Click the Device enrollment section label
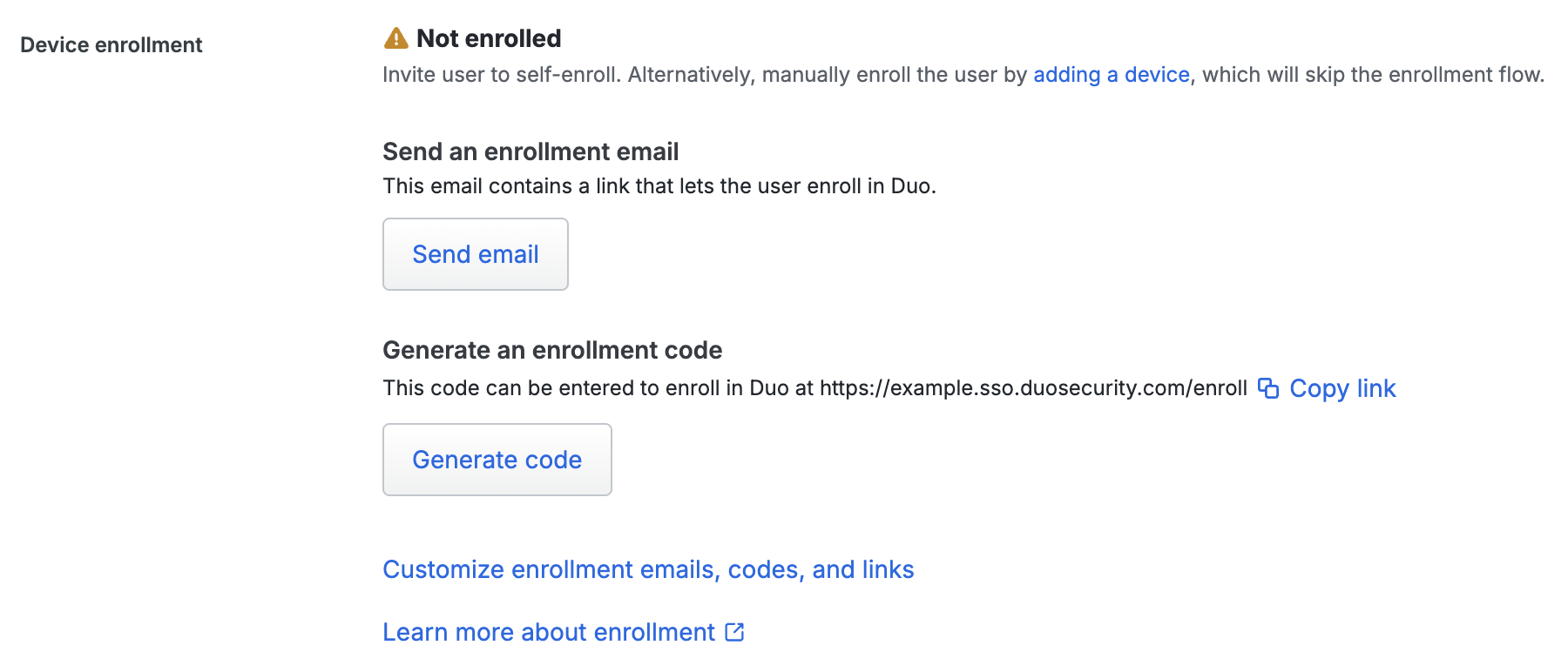This screenshot has width=1568, height=672. (110, 44)
